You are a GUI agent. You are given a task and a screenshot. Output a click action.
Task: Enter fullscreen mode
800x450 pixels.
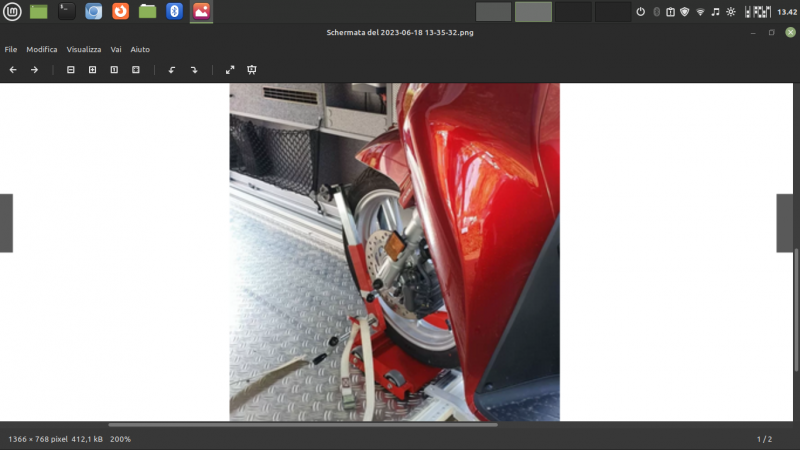click(230, 70)
